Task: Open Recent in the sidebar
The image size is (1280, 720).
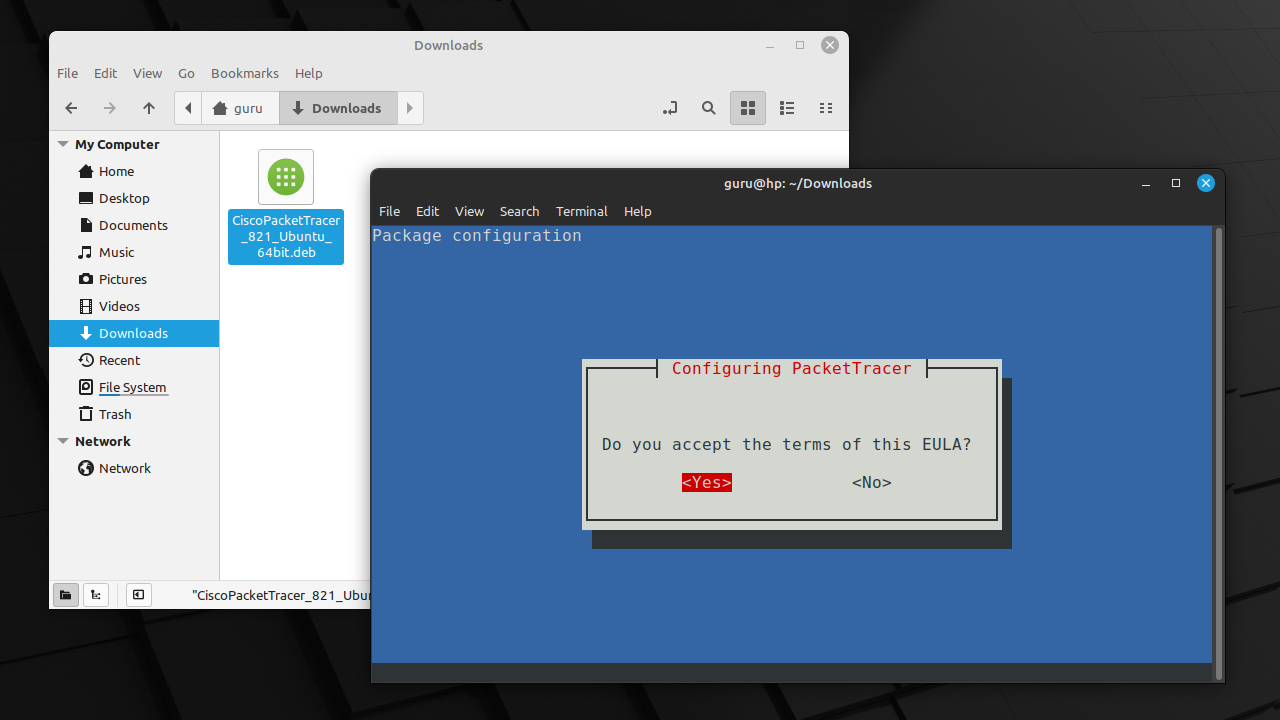Action: tap(134, 360)
